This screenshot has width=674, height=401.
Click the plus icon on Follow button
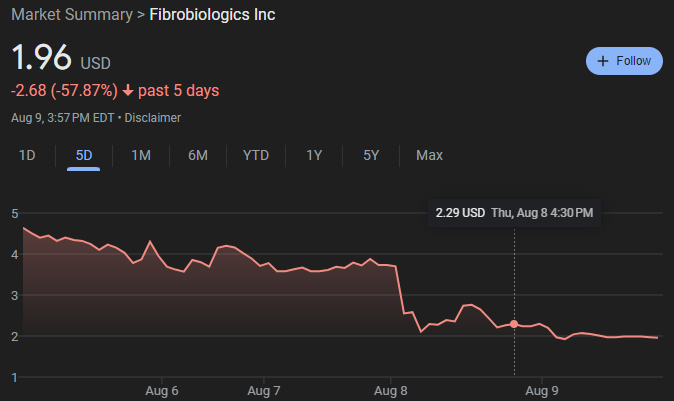tap(602, 61)
